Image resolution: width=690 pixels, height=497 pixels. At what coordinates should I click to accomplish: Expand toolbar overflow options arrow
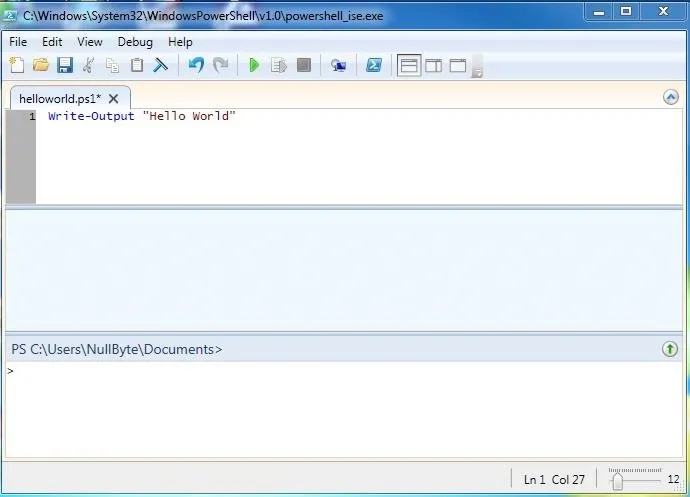click(477, 67)
